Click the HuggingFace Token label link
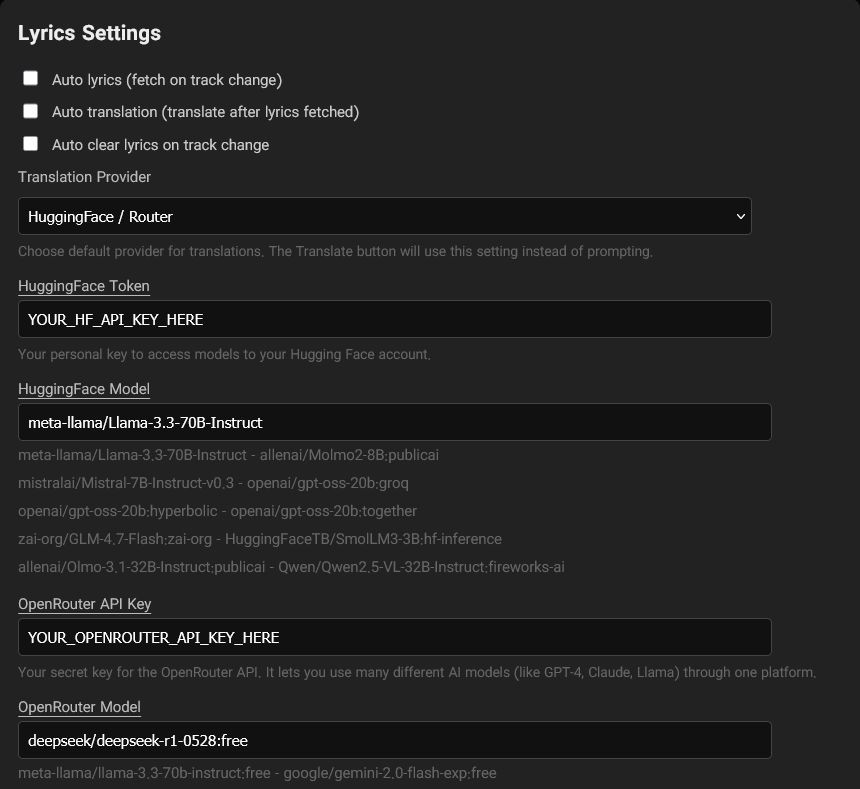This screenshot has height=789, width=860. [84, 286]
